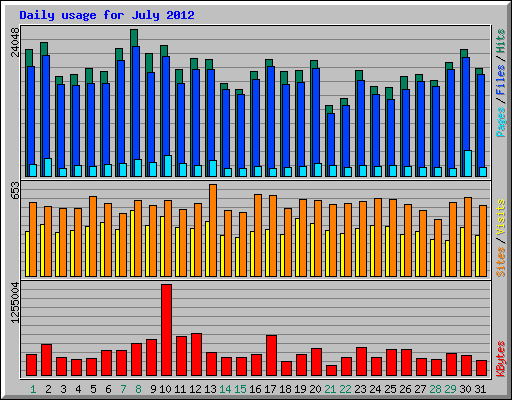
Task: Click the 'Visits' legend label
Action: tap(501, 218)
